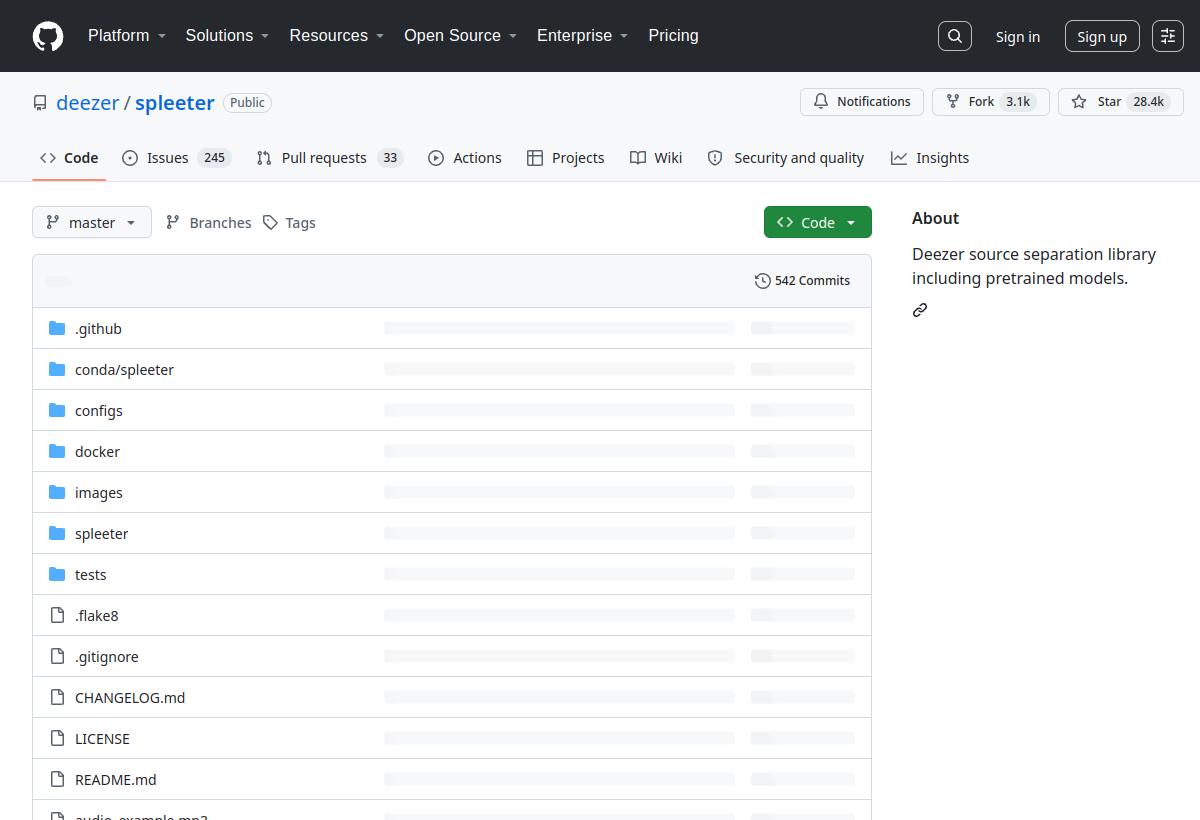Click the commit history clock icon
The width and height of the screenshot is (1200, 820).
tap(763, 281)
